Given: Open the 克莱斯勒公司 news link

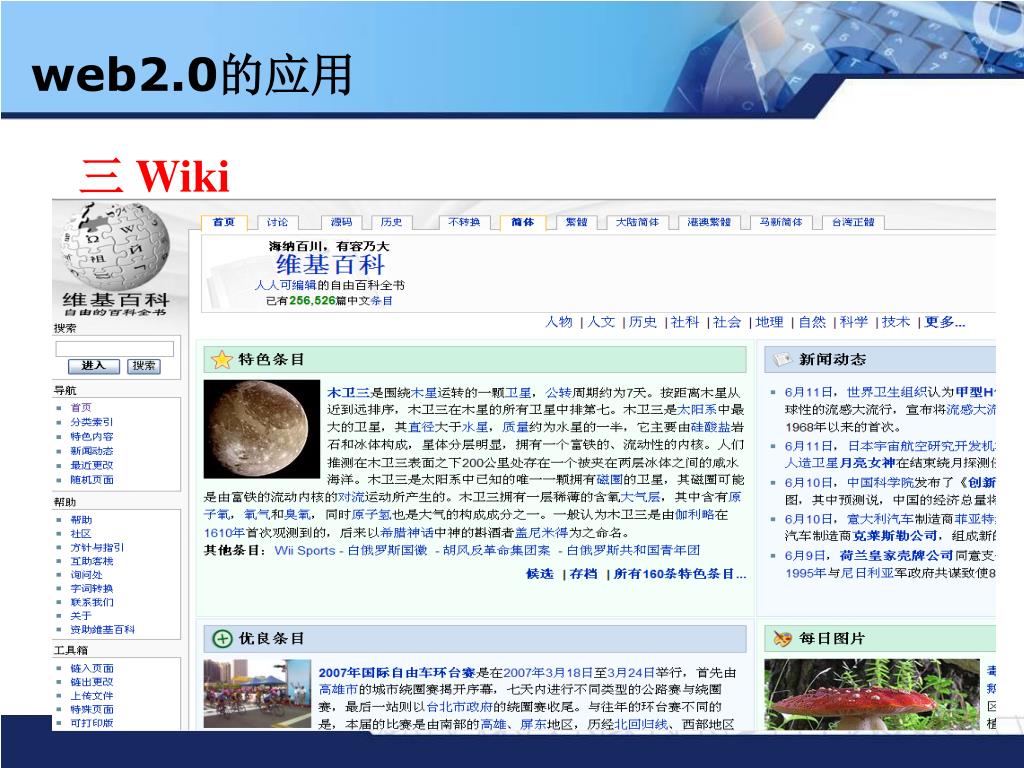Looking at the screenshot, I should [896, 536].
